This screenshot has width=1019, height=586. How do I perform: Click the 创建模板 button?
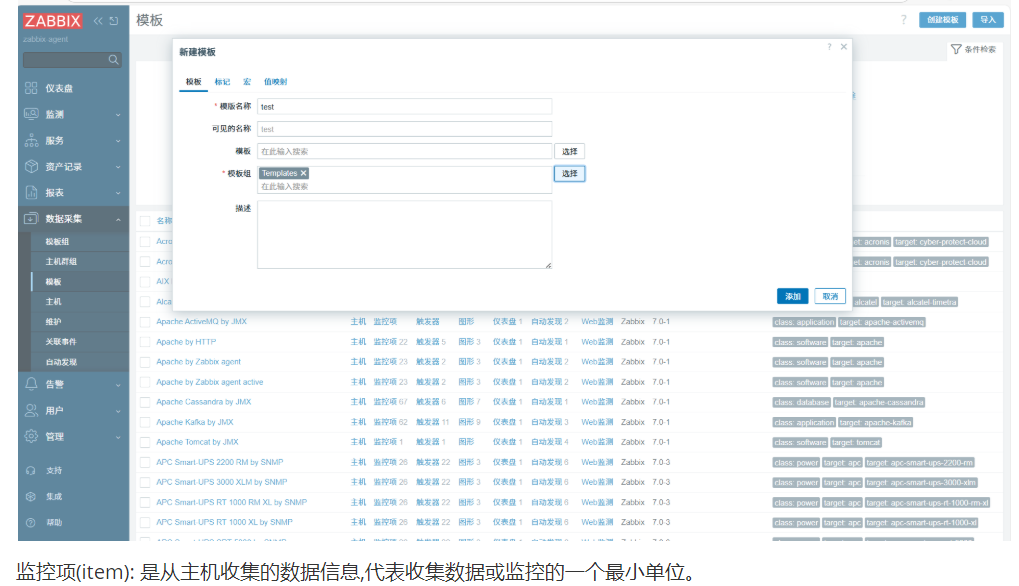(x=942, y=19)
